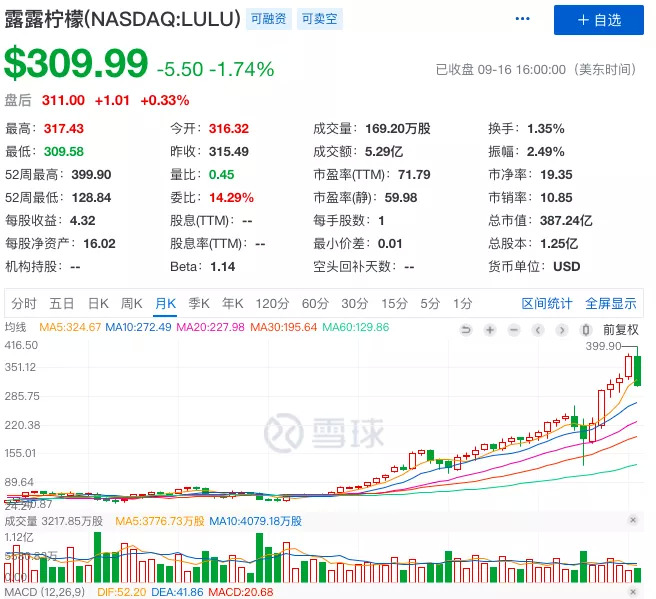Click the MA5:324.67 moving average label

70,327
